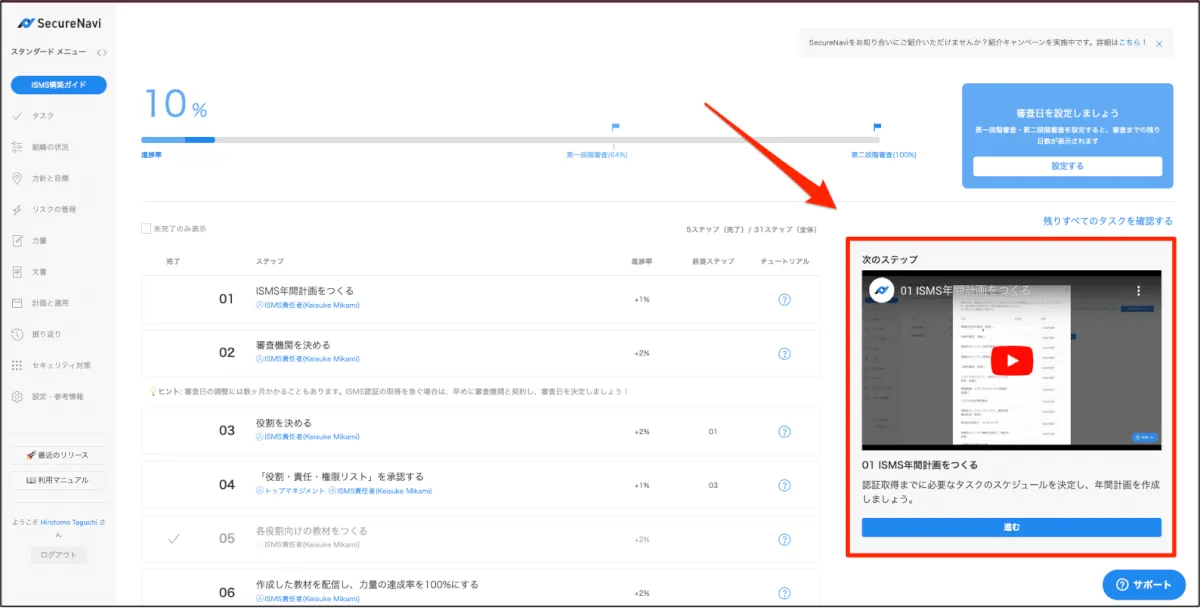Open リスクの管理 in the sidebar
1200x608 pixels.
pos(53,210)
